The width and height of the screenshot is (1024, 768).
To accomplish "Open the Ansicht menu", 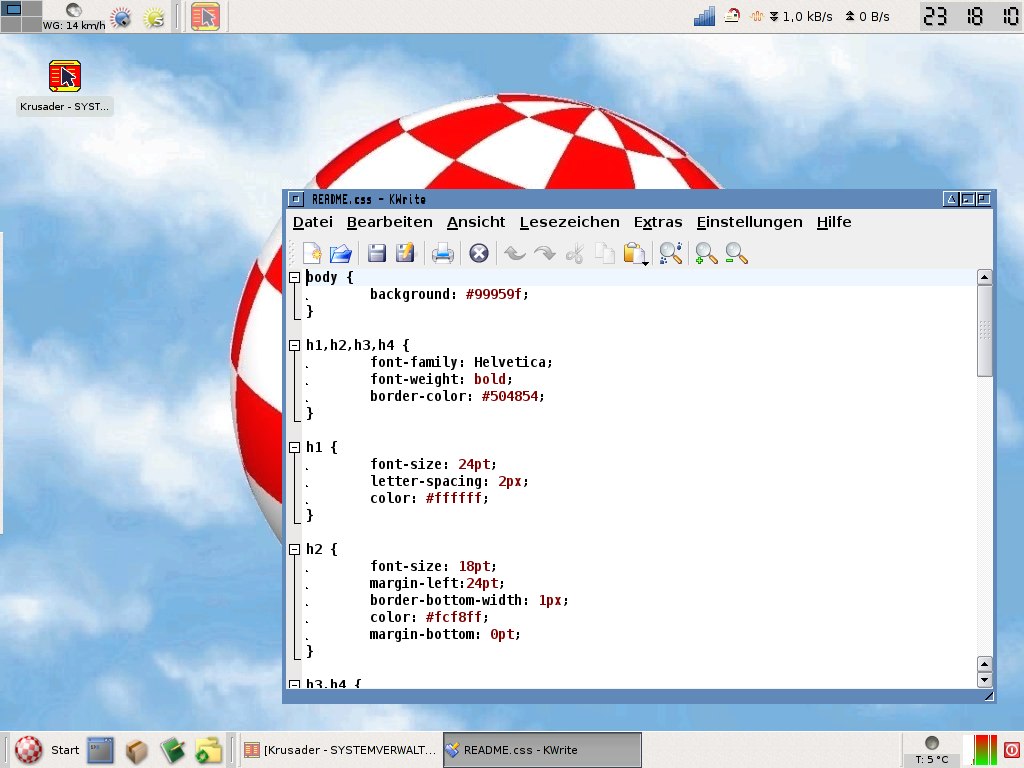I will [475, 222].
